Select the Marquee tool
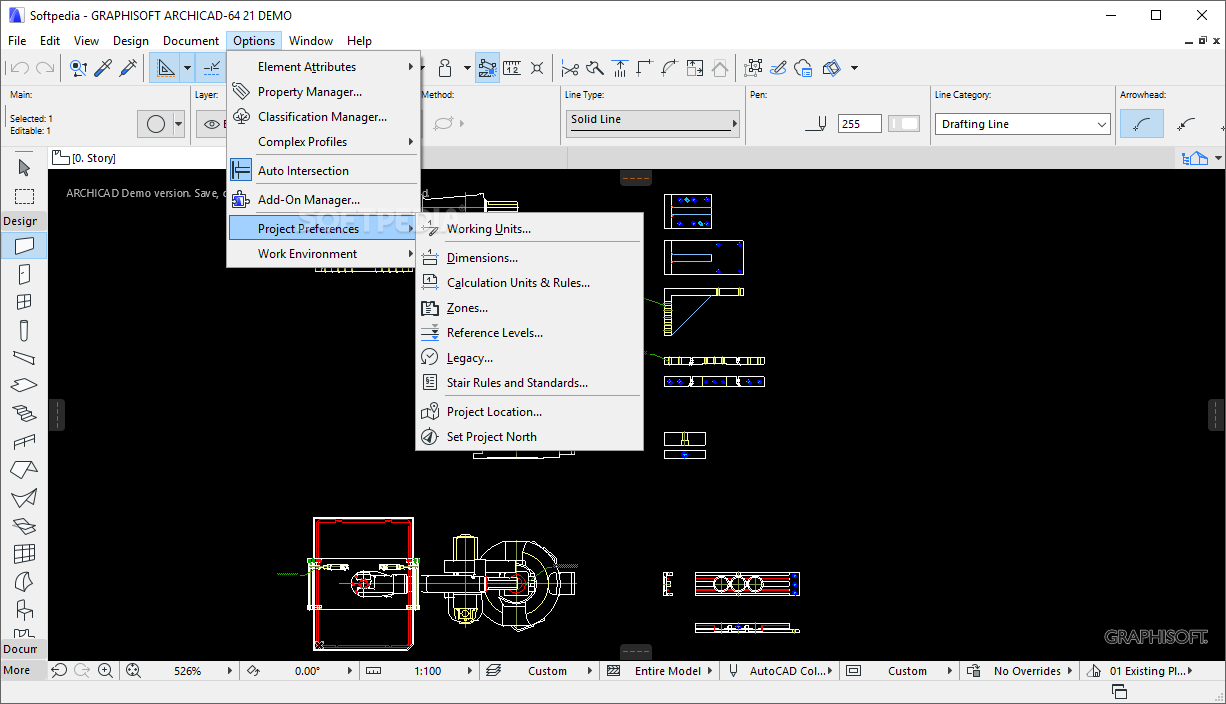 click(x=24, y=196)
